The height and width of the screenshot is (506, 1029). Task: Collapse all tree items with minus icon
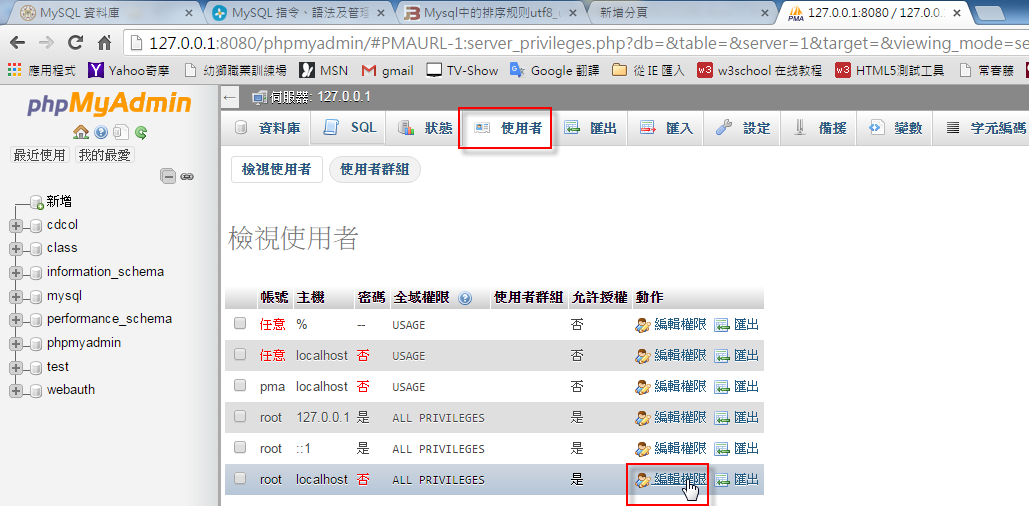pyautogui.click(x=169, y=177)
